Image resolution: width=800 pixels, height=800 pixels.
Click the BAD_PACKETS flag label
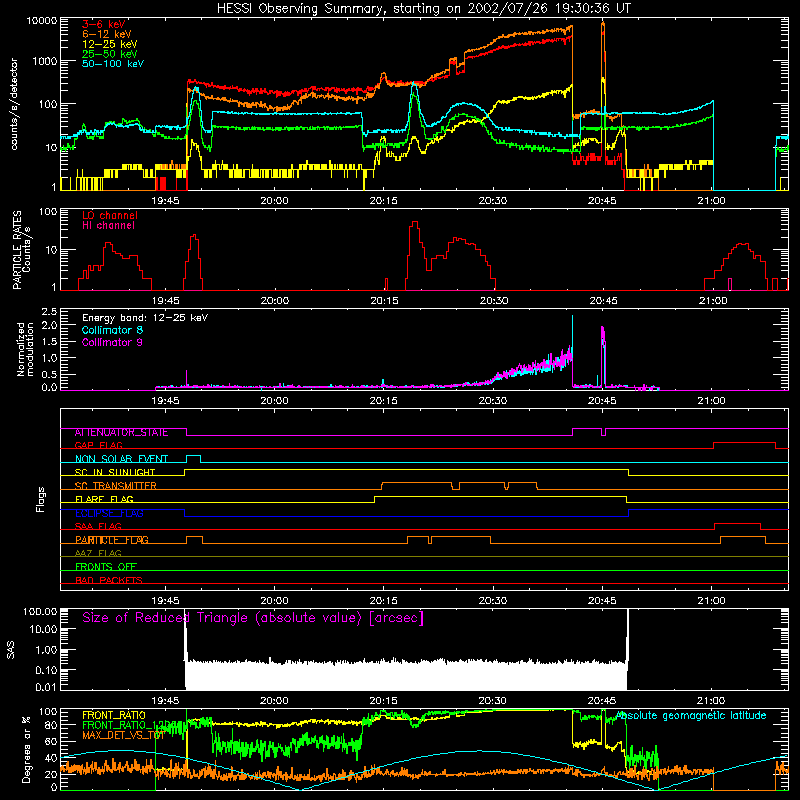(x=109, y=580)
